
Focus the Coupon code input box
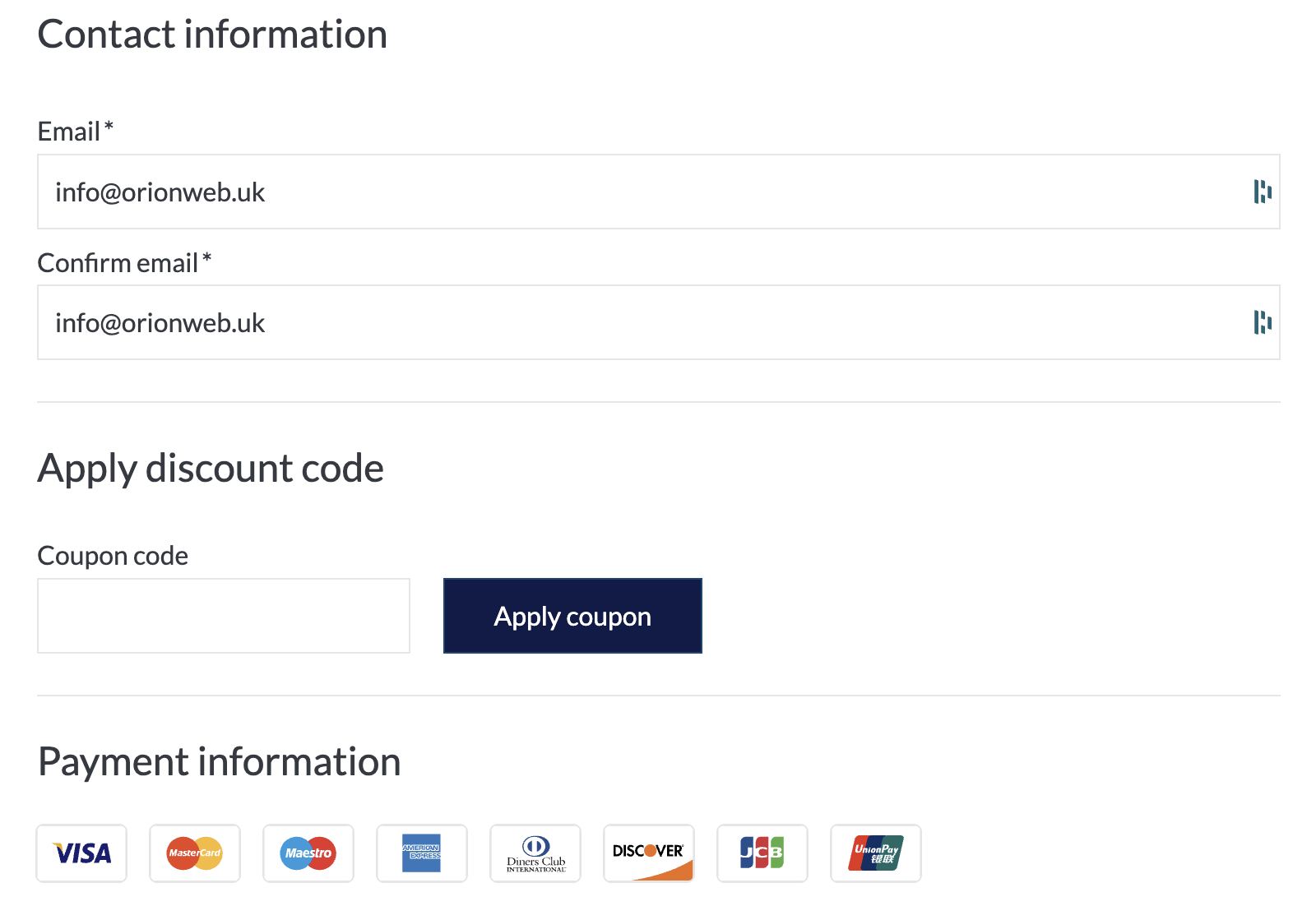pos(222,615)
